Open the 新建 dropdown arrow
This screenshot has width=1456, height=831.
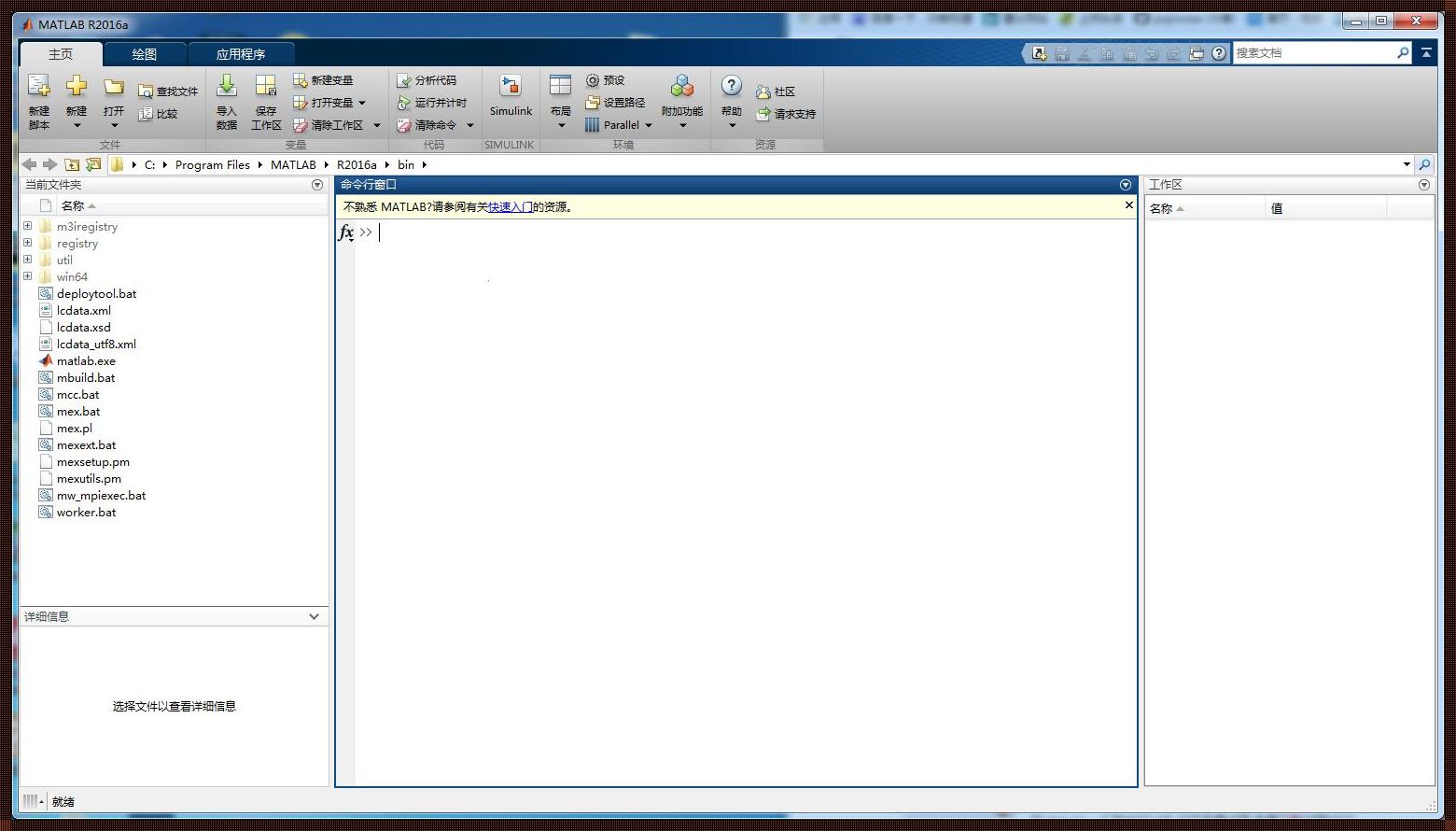pyautogui.click(x=77, y=125)
